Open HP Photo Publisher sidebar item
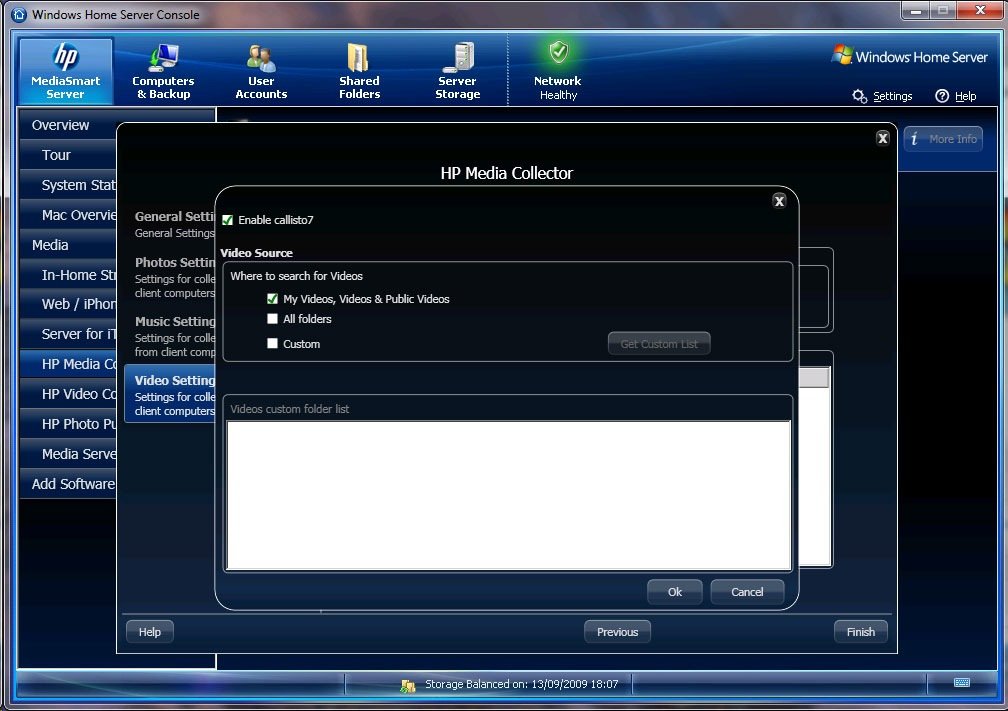 68,424
